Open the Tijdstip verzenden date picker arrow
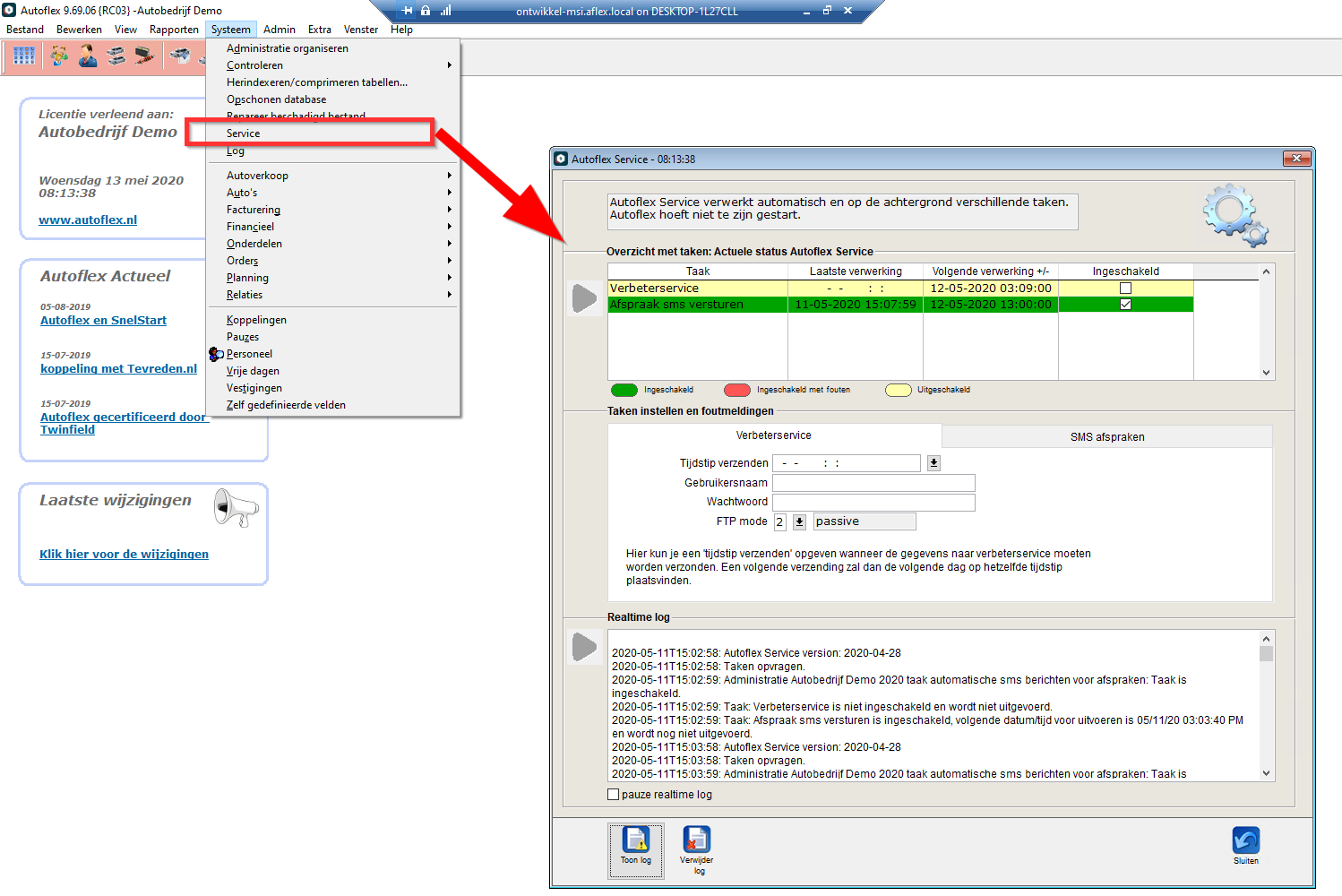The height and width of the screenshot is (896, 1342). (933, 463)
